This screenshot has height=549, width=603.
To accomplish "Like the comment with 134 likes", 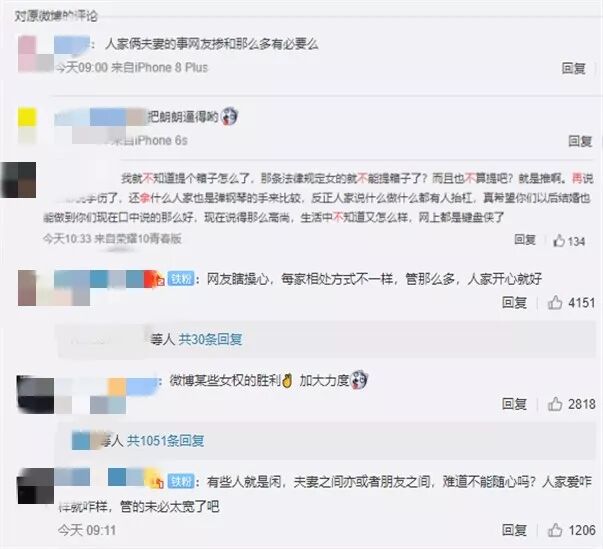I will (559, 241).
